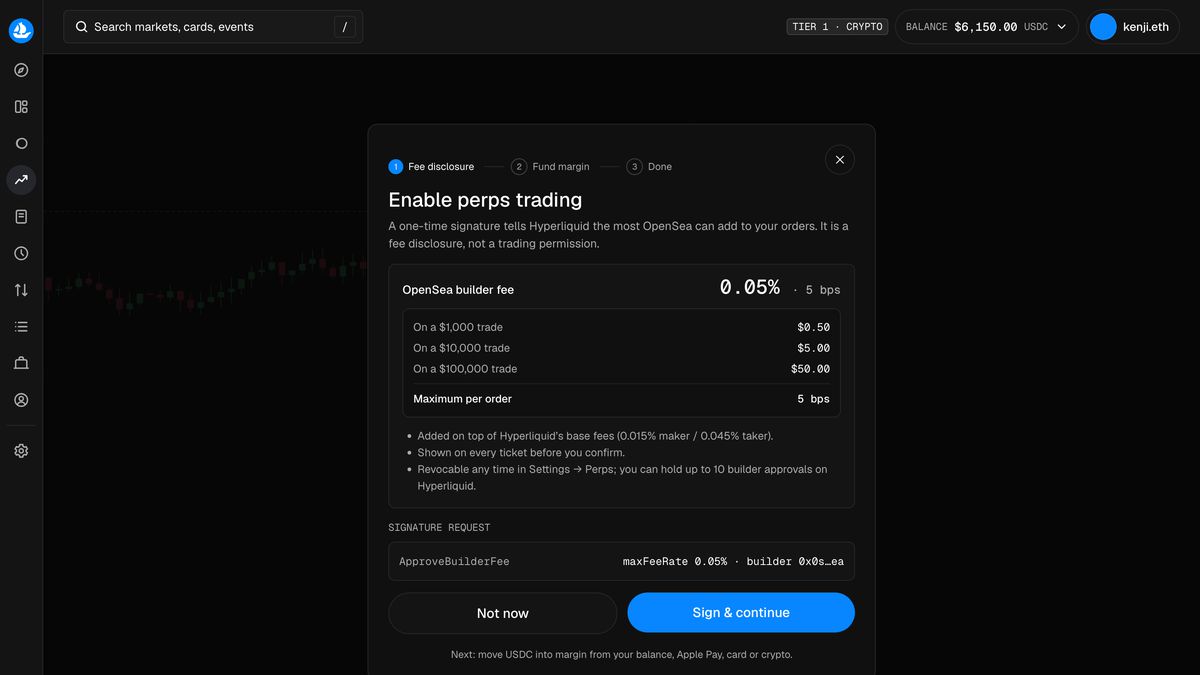Open the compass Discover icon in sidebar
This screenshot has width=1200, height=675.
tap(21, 70)
